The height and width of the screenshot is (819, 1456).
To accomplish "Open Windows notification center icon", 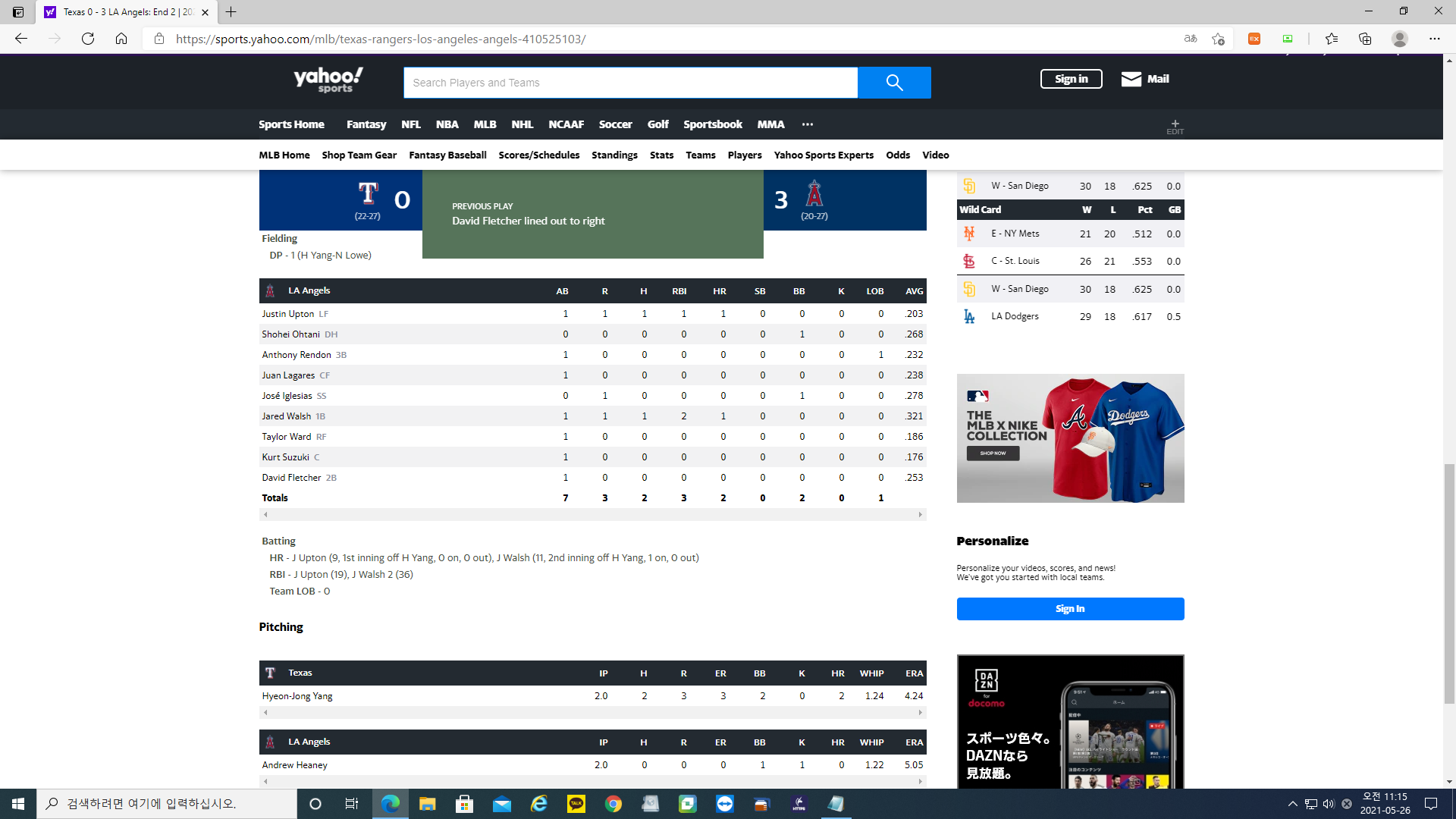I will click(x=1431, y=804).
